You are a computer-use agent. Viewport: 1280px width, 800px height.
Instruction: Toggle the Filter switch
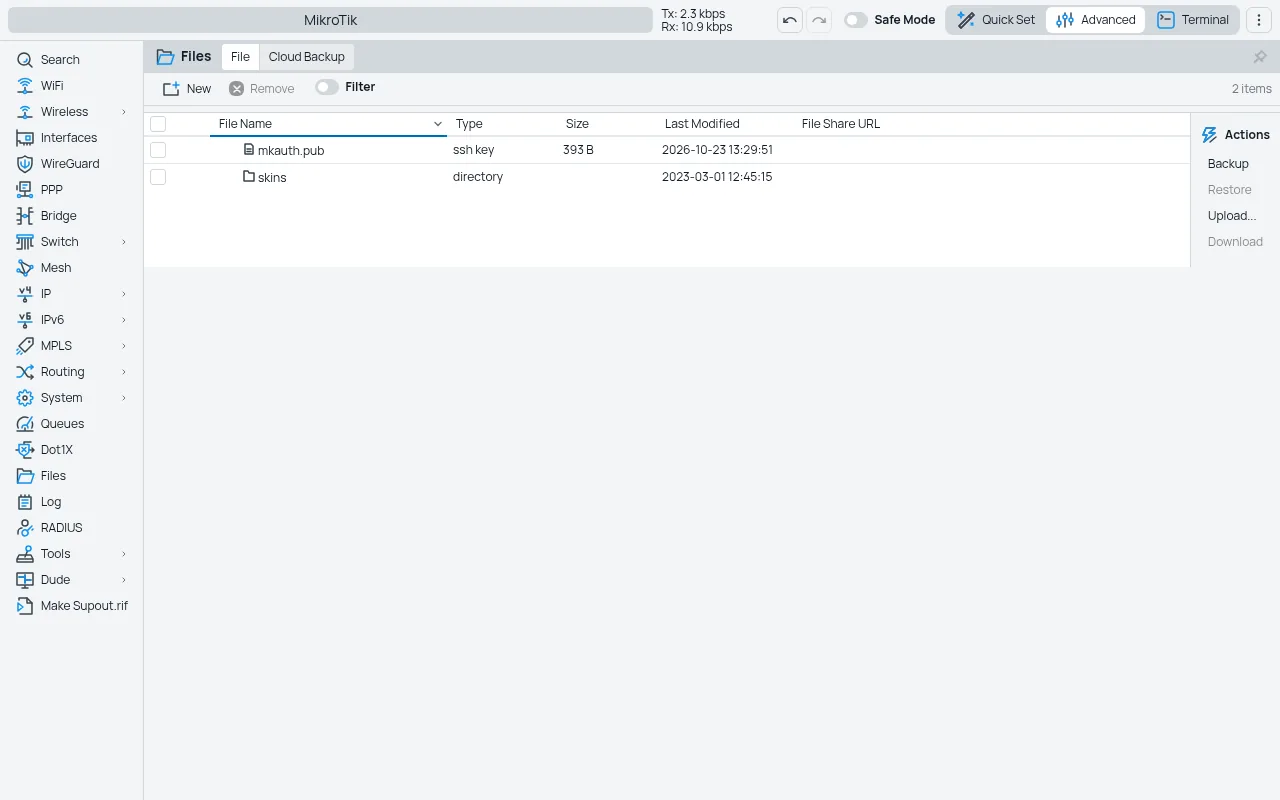click(x=326, y=87)
